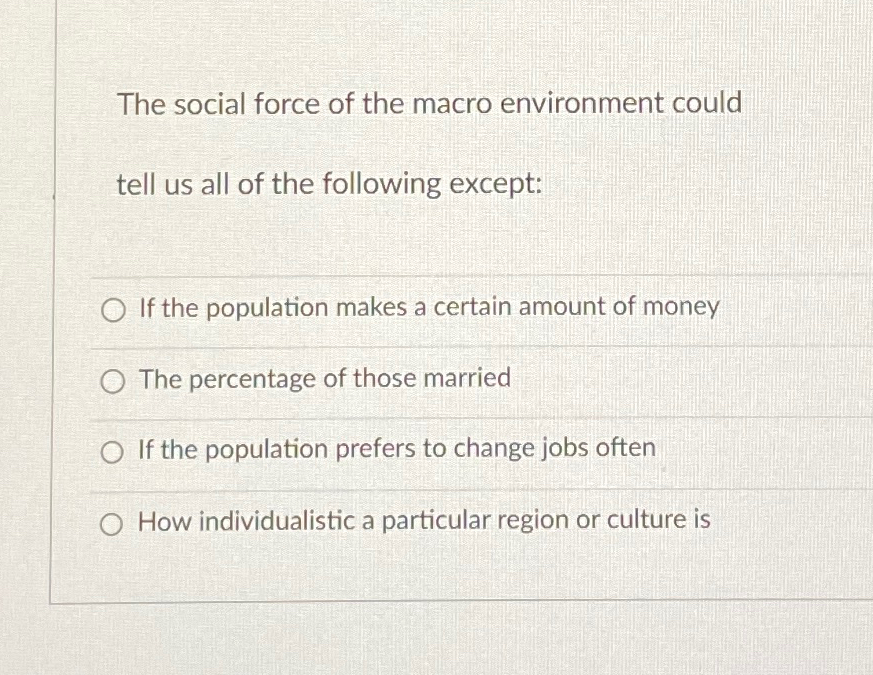Mark the second option's radio circle
Screen dimensions: 873x675
click(112, 380)
